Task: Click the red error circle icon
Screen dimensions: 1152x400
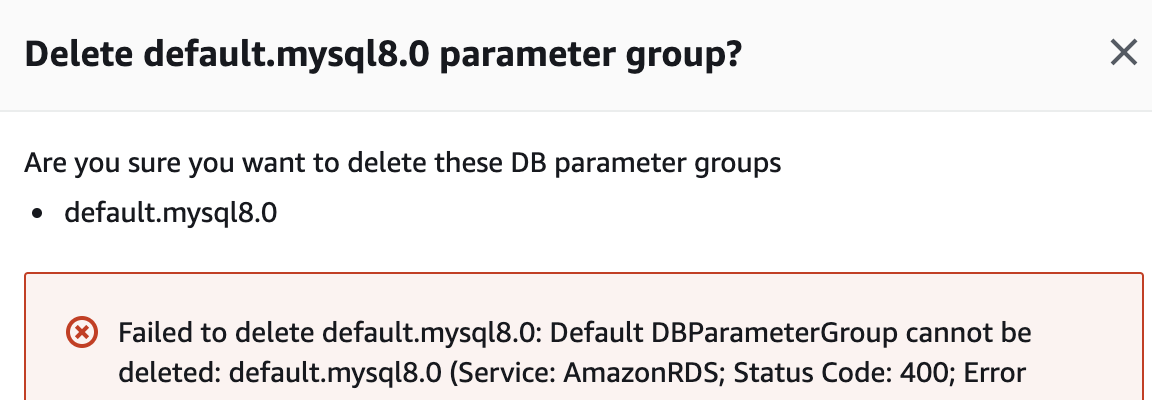Action: click(80, 331)
